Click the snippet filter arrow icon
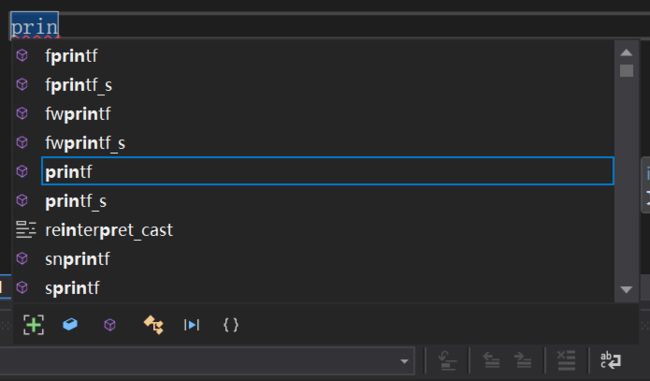Image resolution: width=650 pixels, height=381 pixels. click(x=192, y=325)
